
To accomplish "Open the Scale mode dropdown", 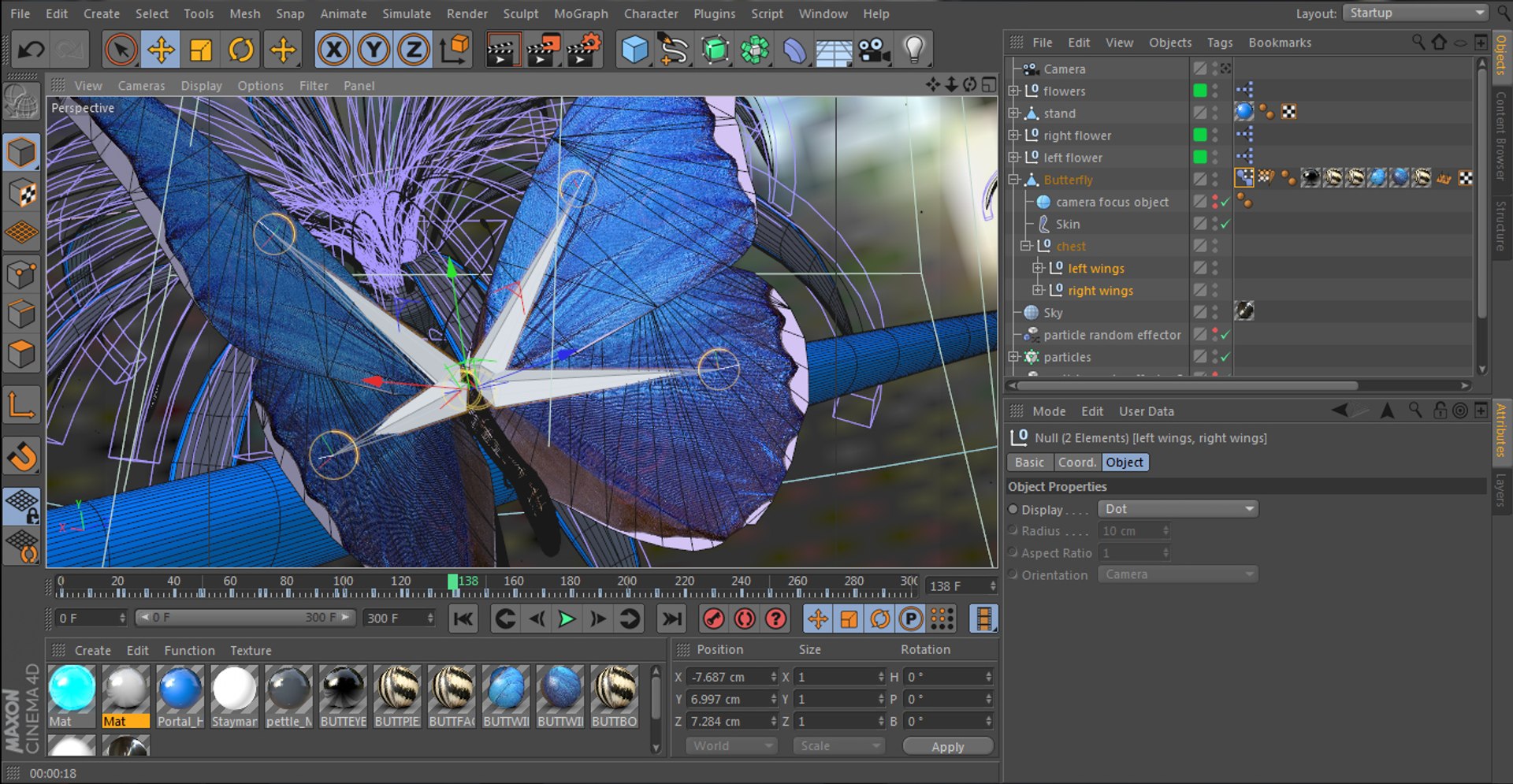I will pos(838,745).
